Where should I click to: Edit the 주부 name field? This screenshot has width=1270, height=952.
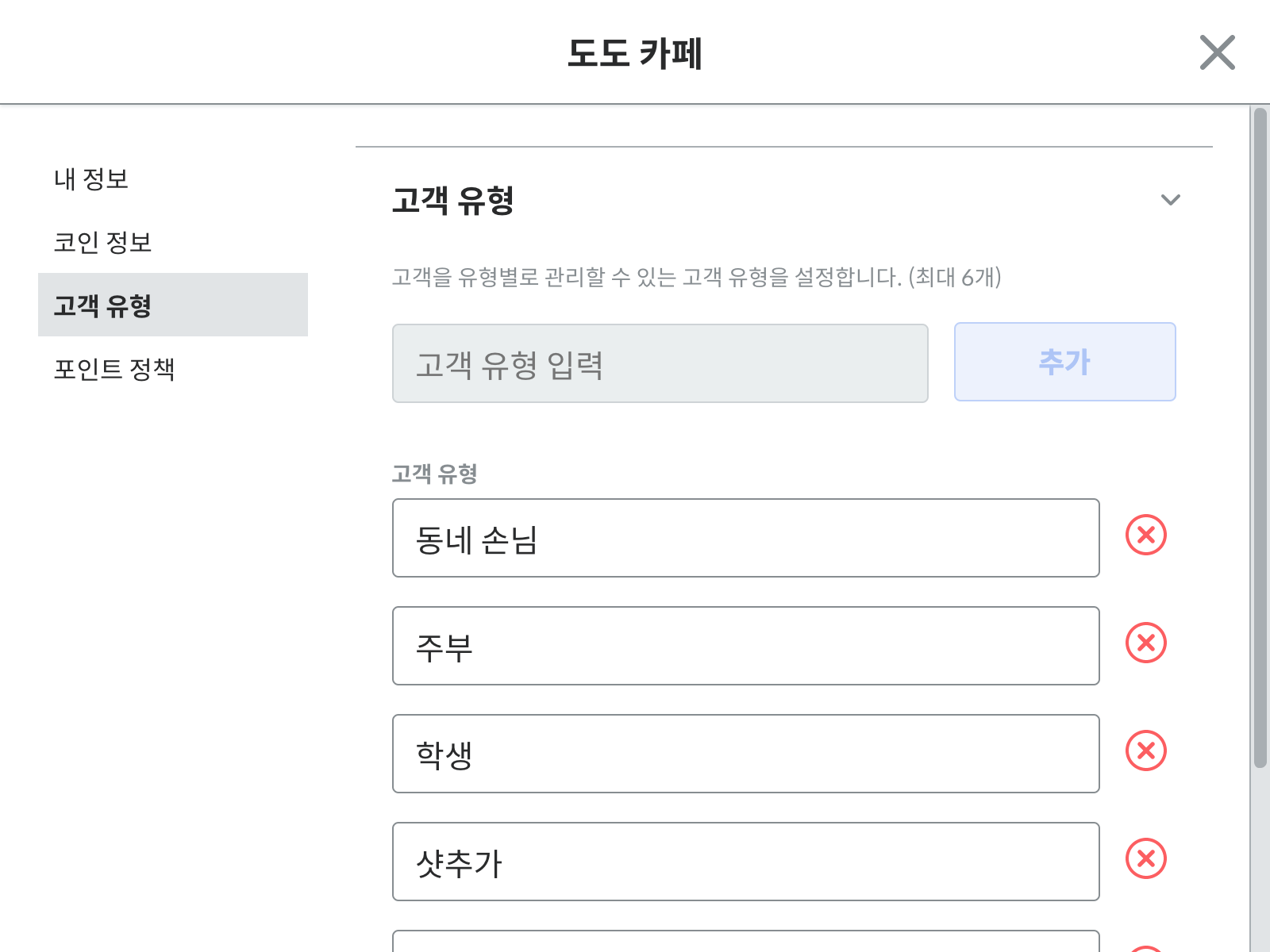pyautogui.click(x=745, y=647)
